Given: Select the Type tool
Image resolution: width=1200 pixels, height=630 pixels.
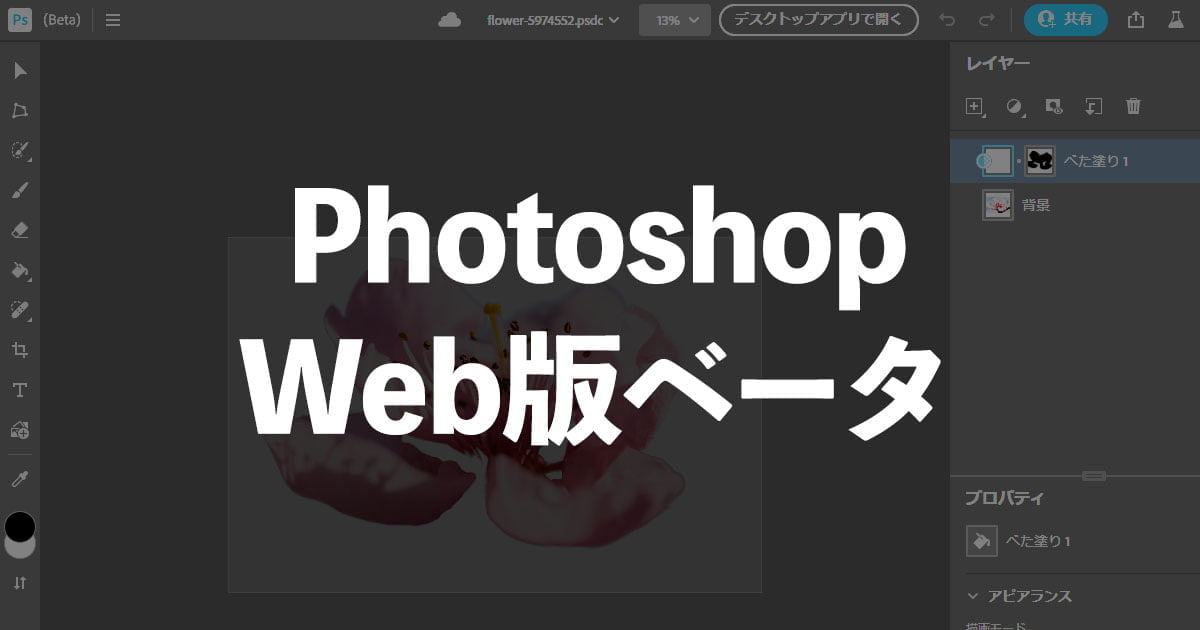Looking at the screenshot, I should (20, 390).
